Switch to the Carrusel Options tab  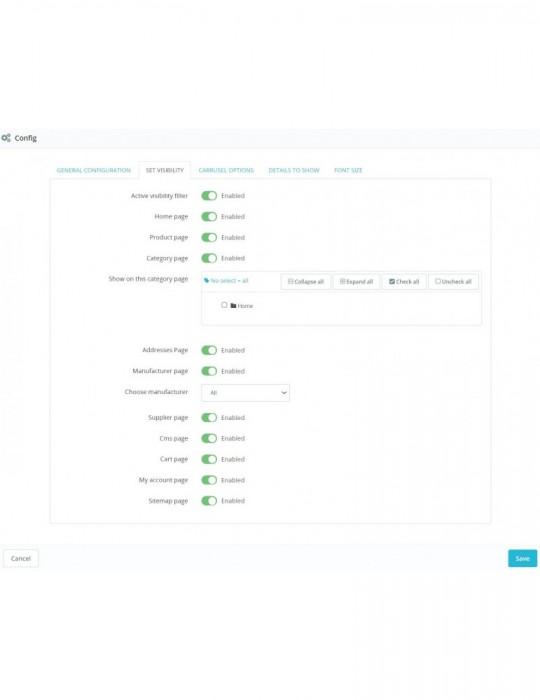226,171
